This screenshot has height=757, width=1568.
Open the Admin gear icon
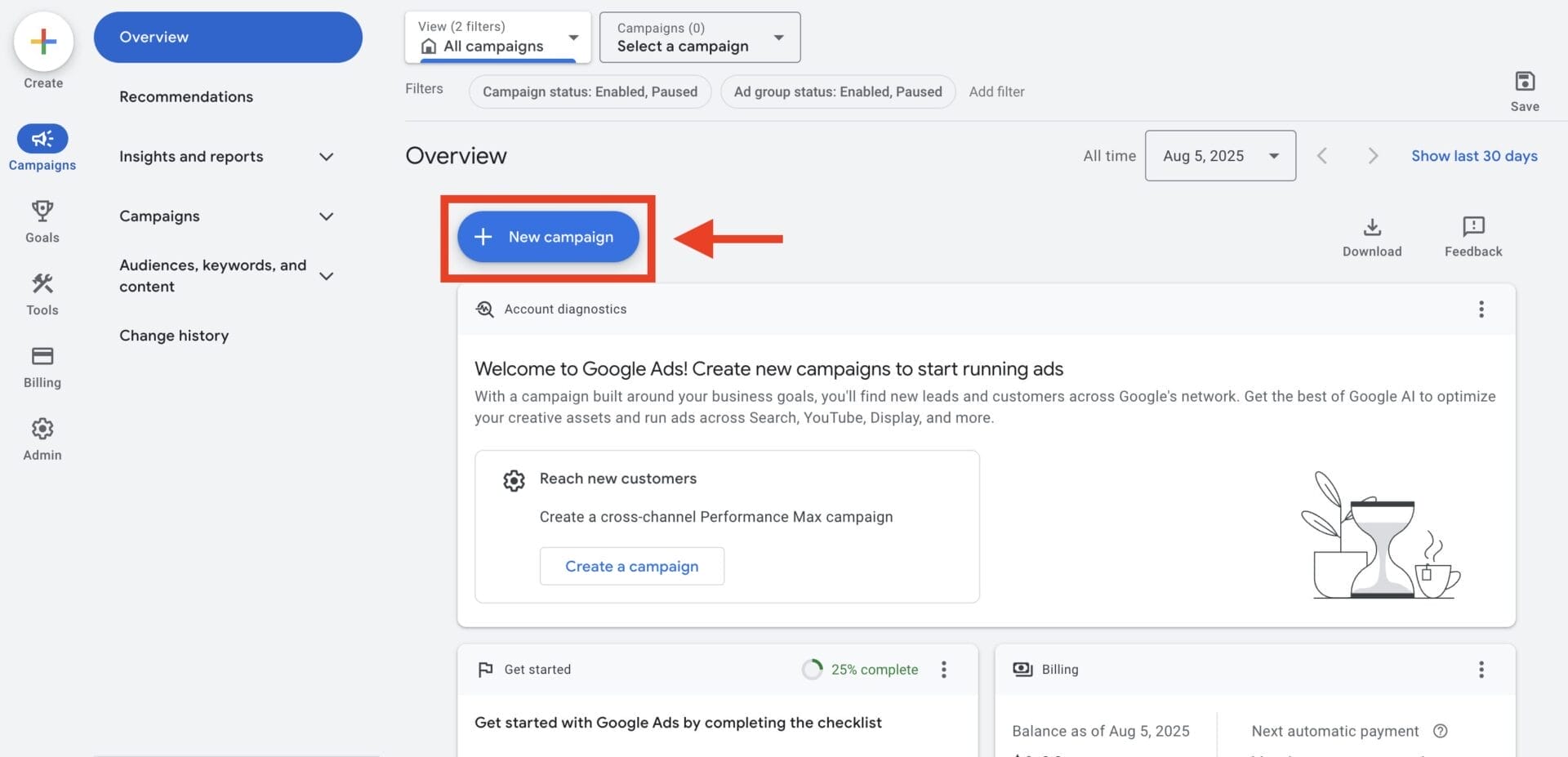[x=42, y=429]
